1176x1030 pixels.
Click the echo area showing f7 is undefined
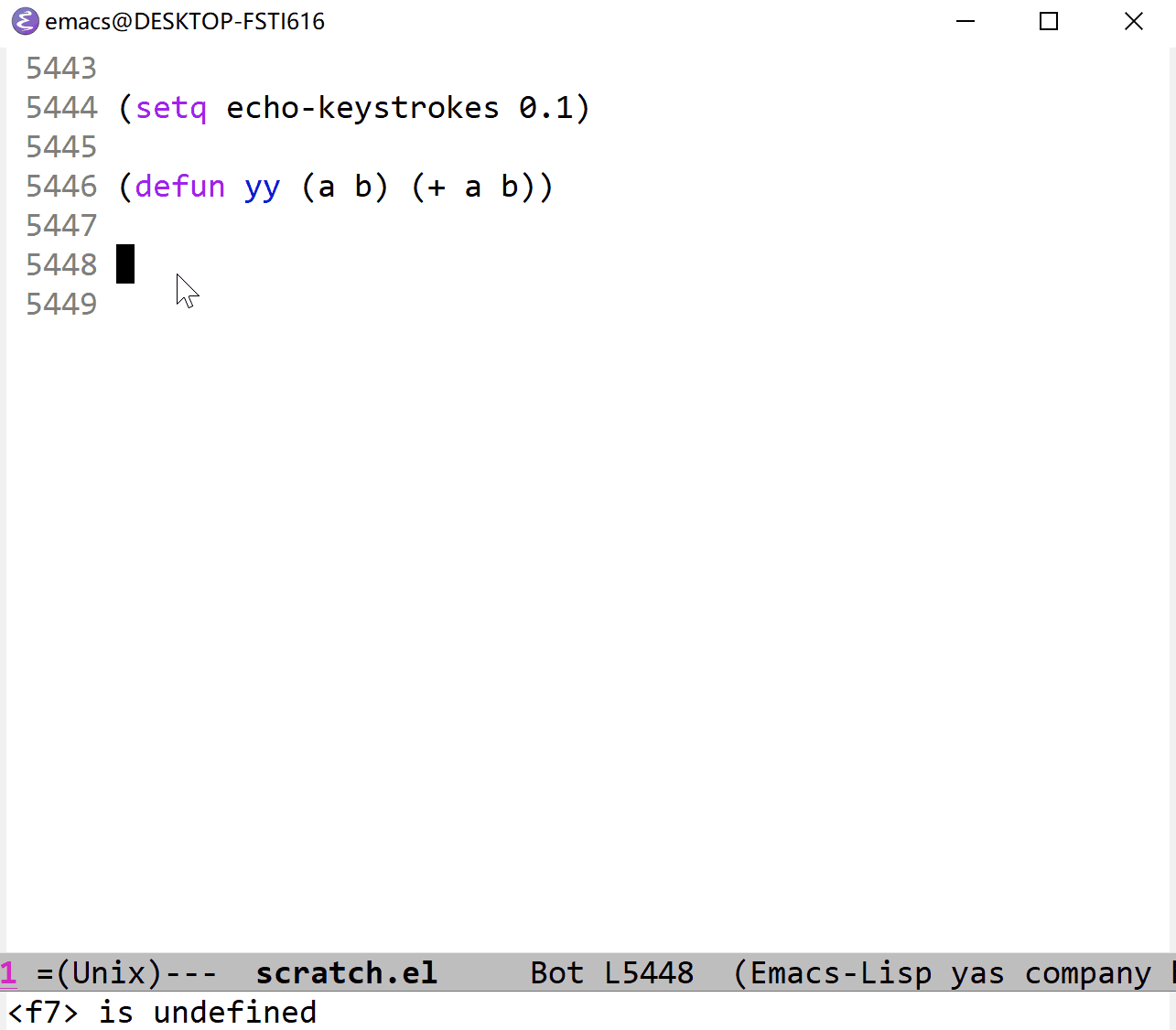tap(163, 1013)
